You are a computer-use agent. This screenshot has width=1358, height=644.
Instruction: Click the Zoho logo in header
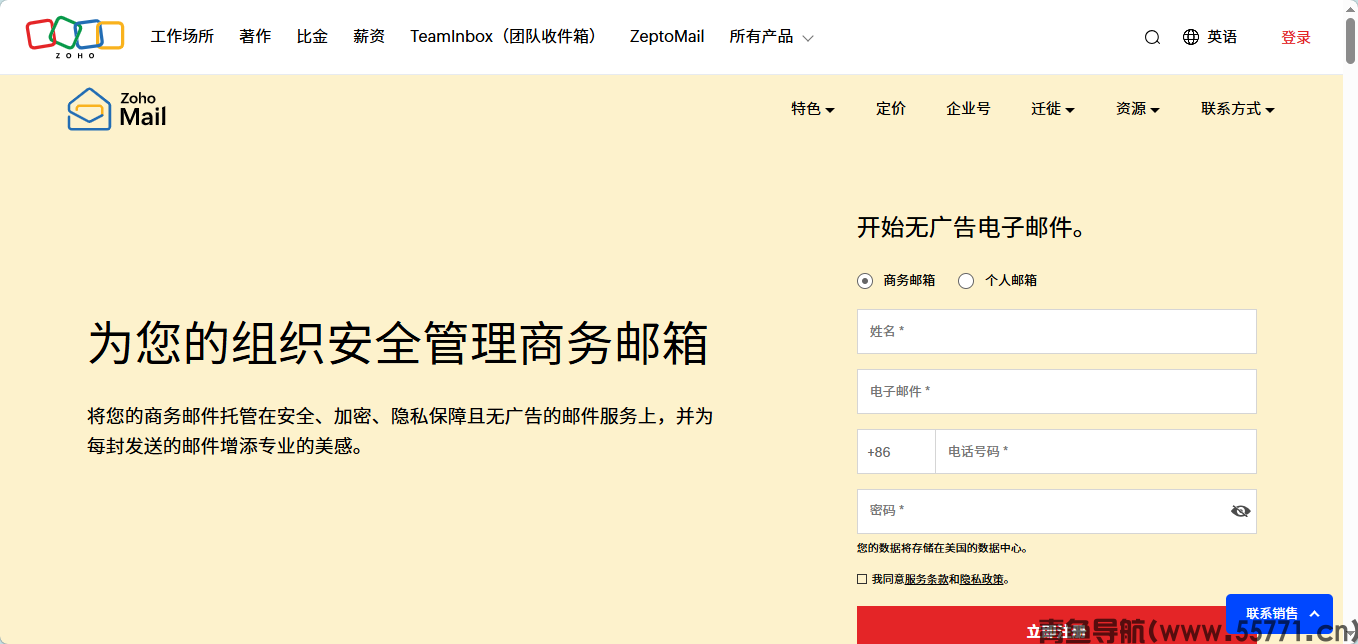click(75, 37)
